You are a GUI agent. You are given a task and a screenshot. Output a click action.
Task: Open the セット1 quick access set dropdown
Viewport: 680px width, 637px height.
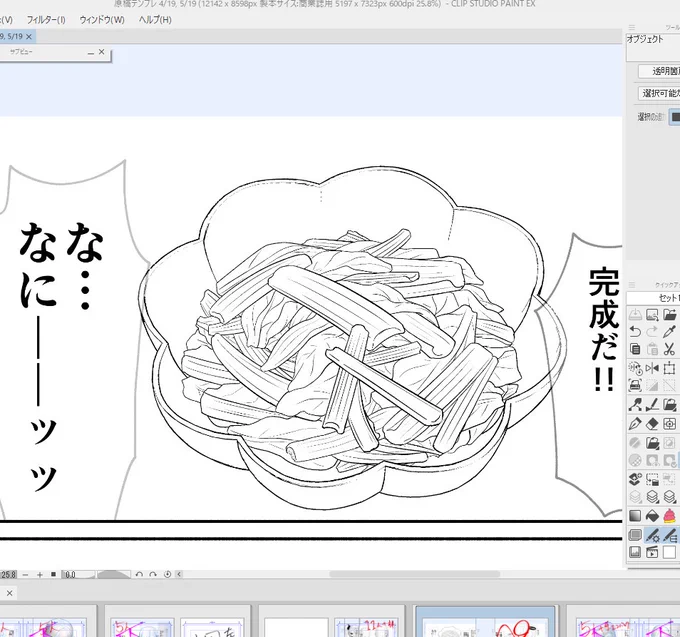654,298
